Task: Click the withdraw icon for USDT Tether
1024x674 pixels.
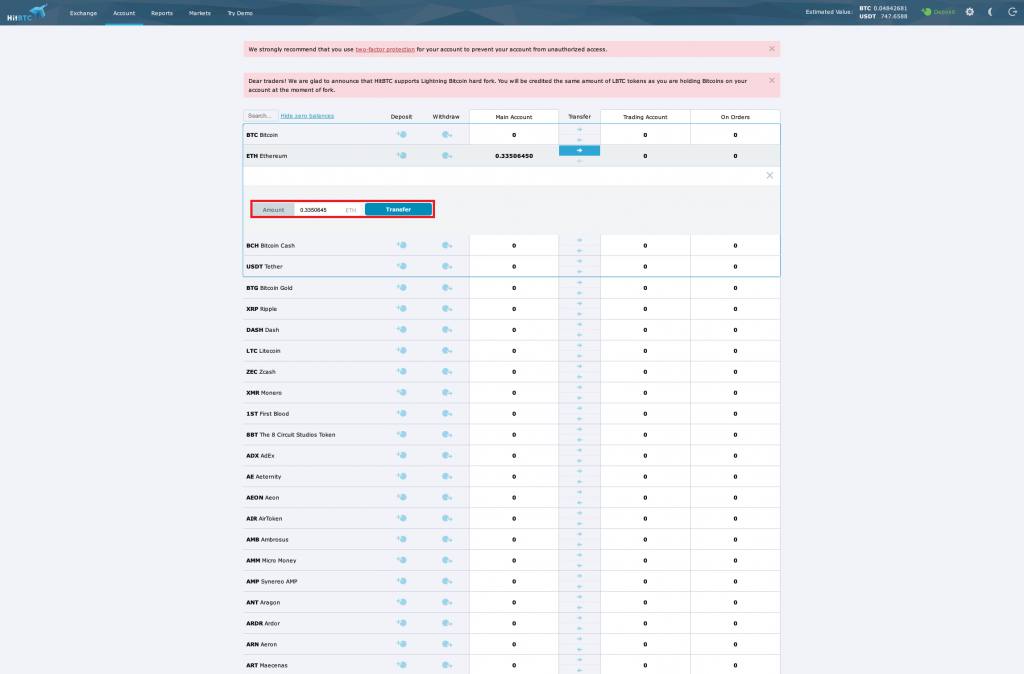Action: (x=447, y=266)
